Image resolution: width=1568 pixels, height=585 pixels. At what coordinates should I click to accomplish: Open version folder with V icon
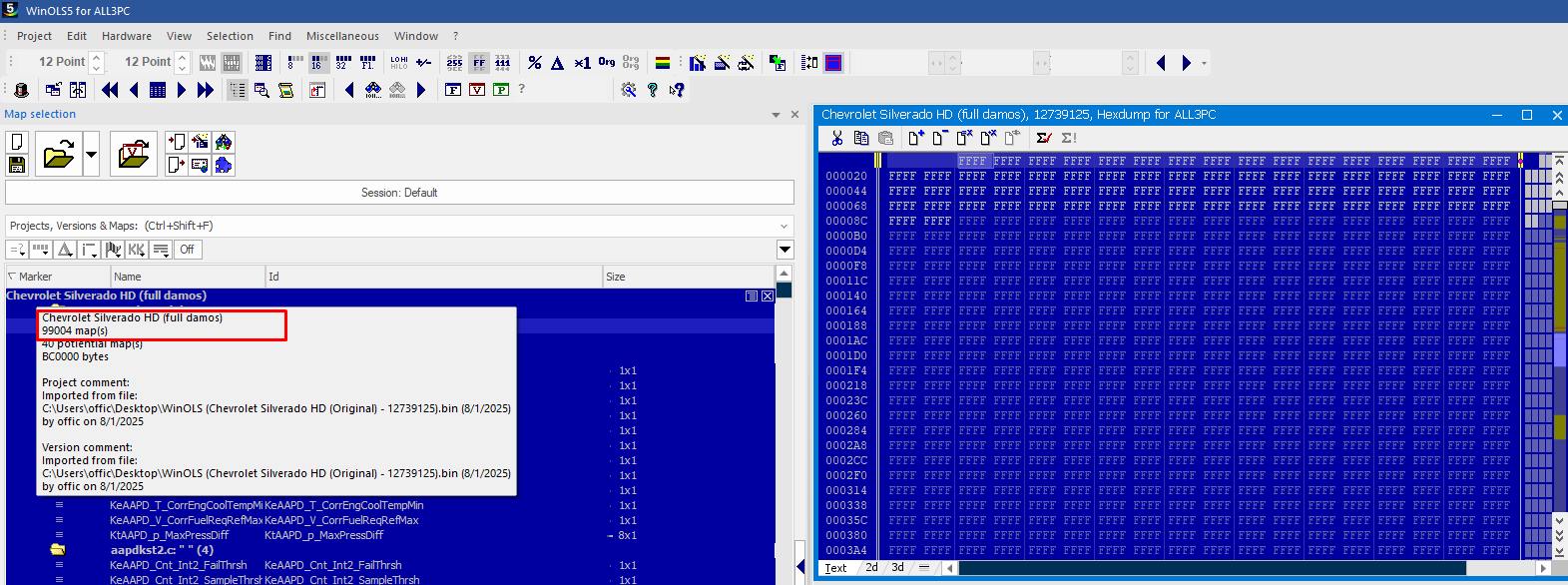pyautogui.click(x=134, y=154)
